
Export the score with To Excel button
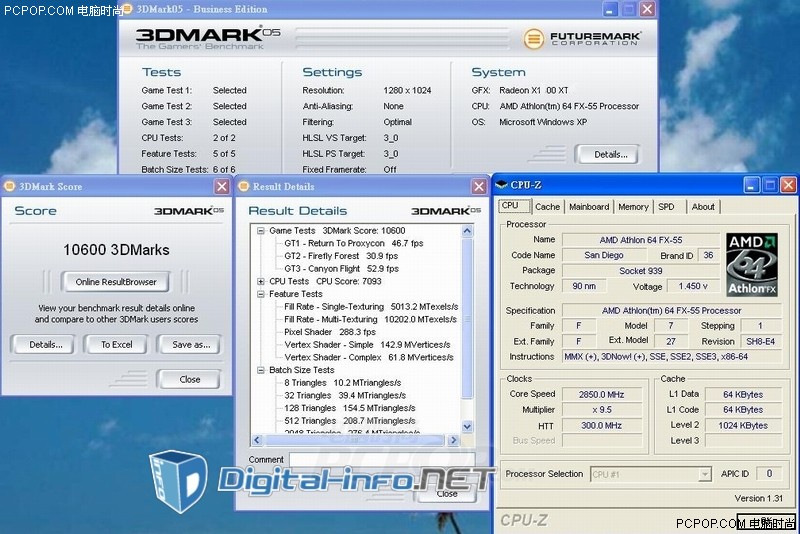[116, 345]
